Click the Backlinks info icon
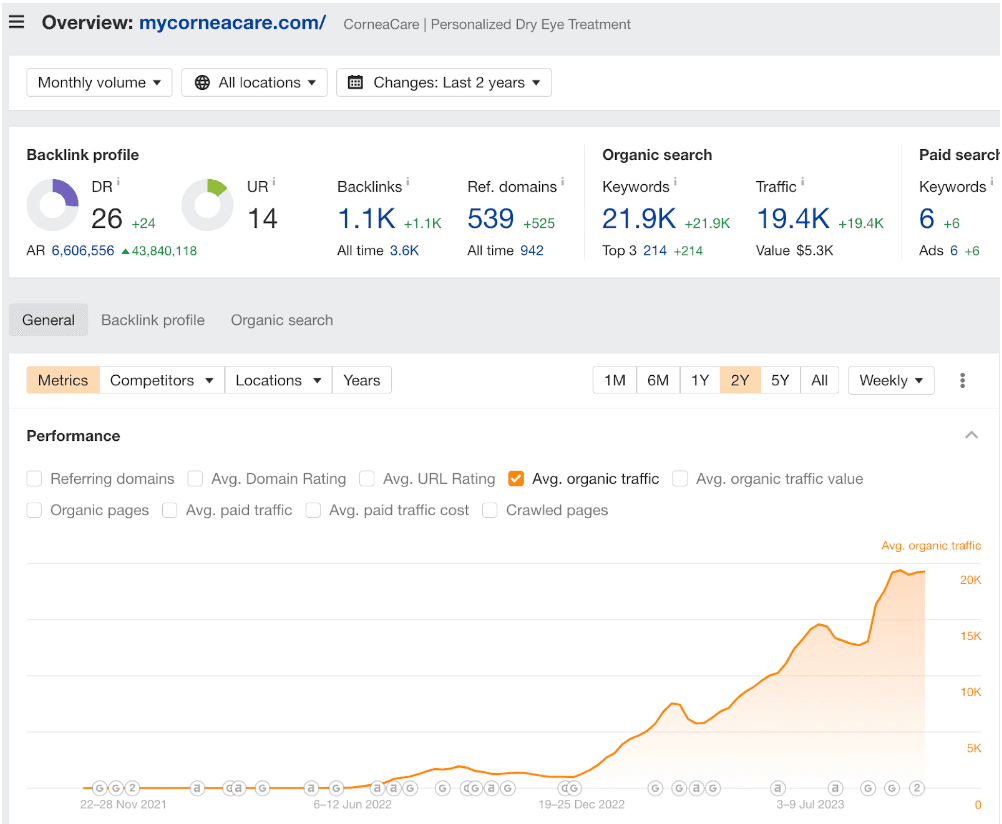The image size is (1002, 824). point(406,182)
